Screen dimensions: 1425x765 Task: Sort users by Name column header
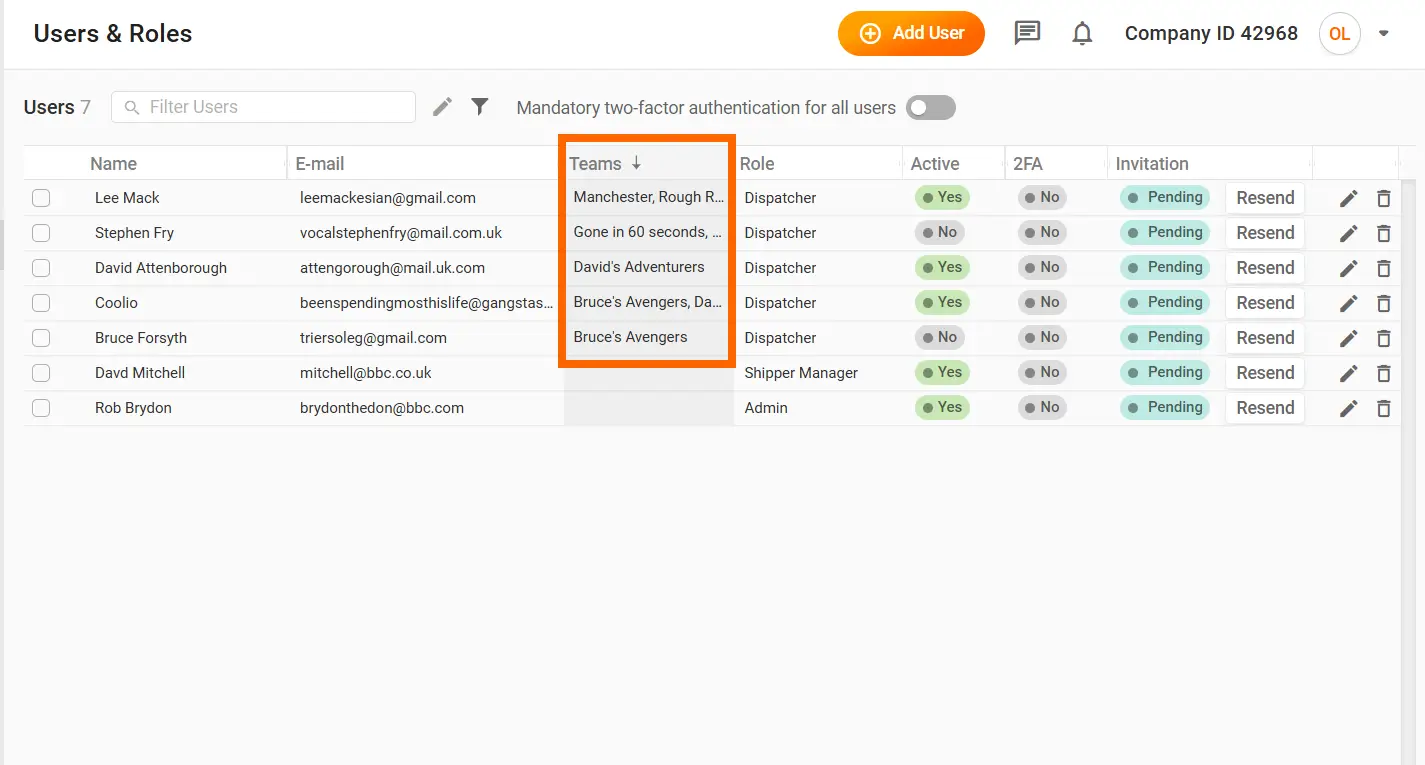(114, 164)
